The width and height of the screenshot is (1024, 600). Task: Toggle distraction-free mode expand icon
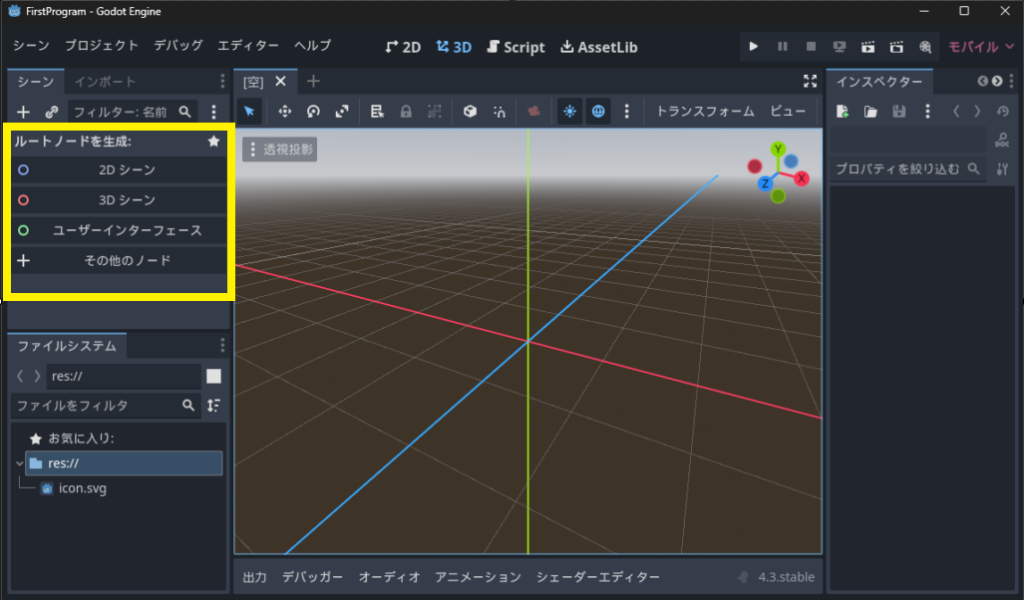click(810, 81)
